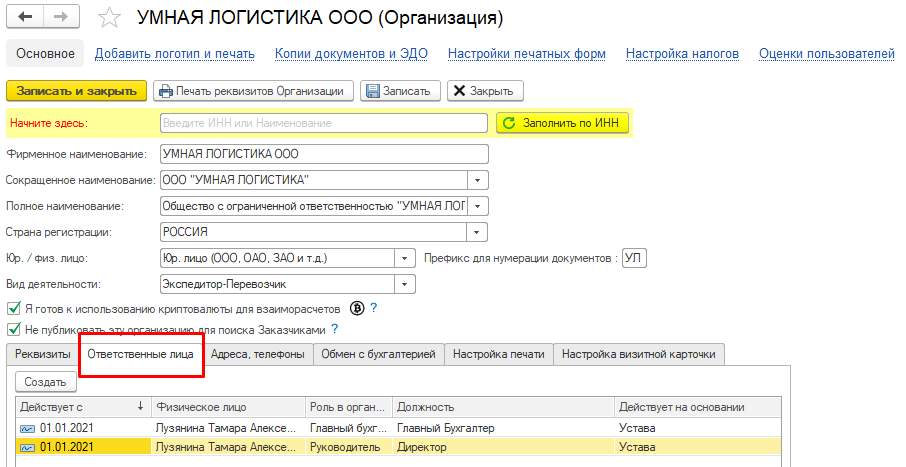
Task: Click record icon in Главный Бухгалтер row
Action: point(27,429)
